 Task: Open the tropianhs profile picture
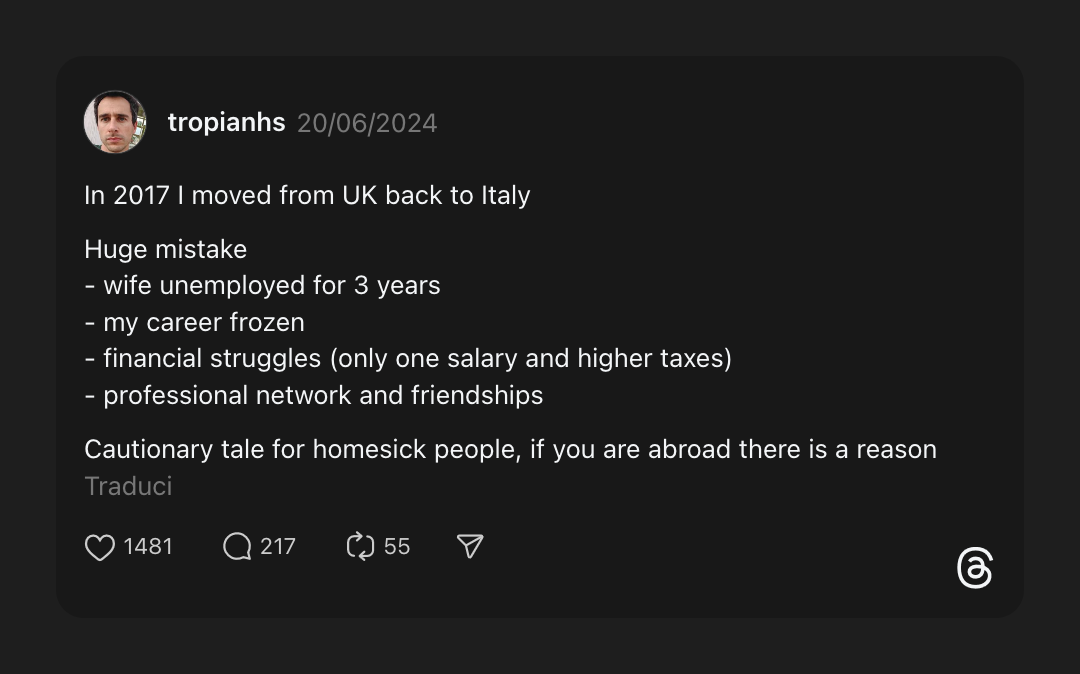115,123
